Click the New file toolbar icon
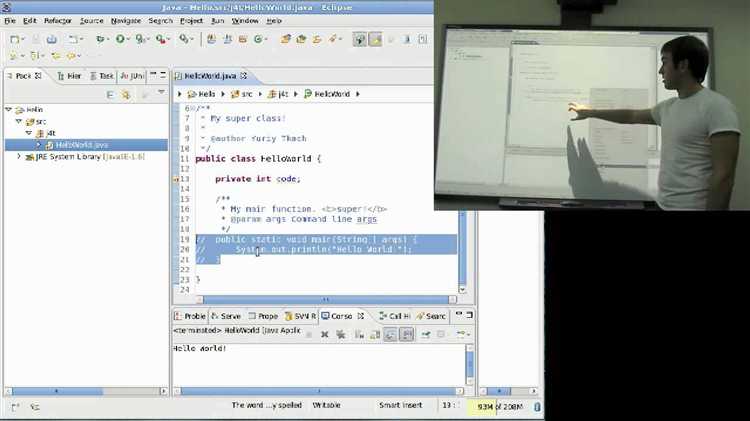This screenshot has height=421, width=750. pyautogui.click(x=14, y=39)
